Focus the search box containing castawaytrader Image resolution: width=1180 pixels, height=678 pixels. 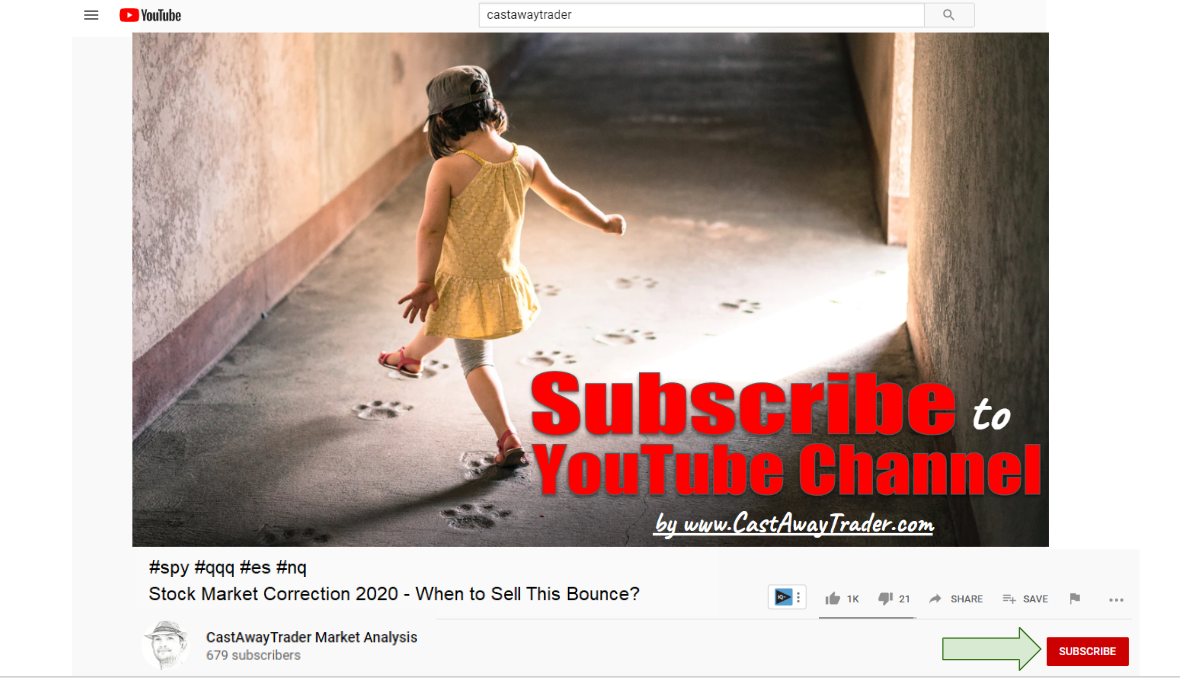701,15
